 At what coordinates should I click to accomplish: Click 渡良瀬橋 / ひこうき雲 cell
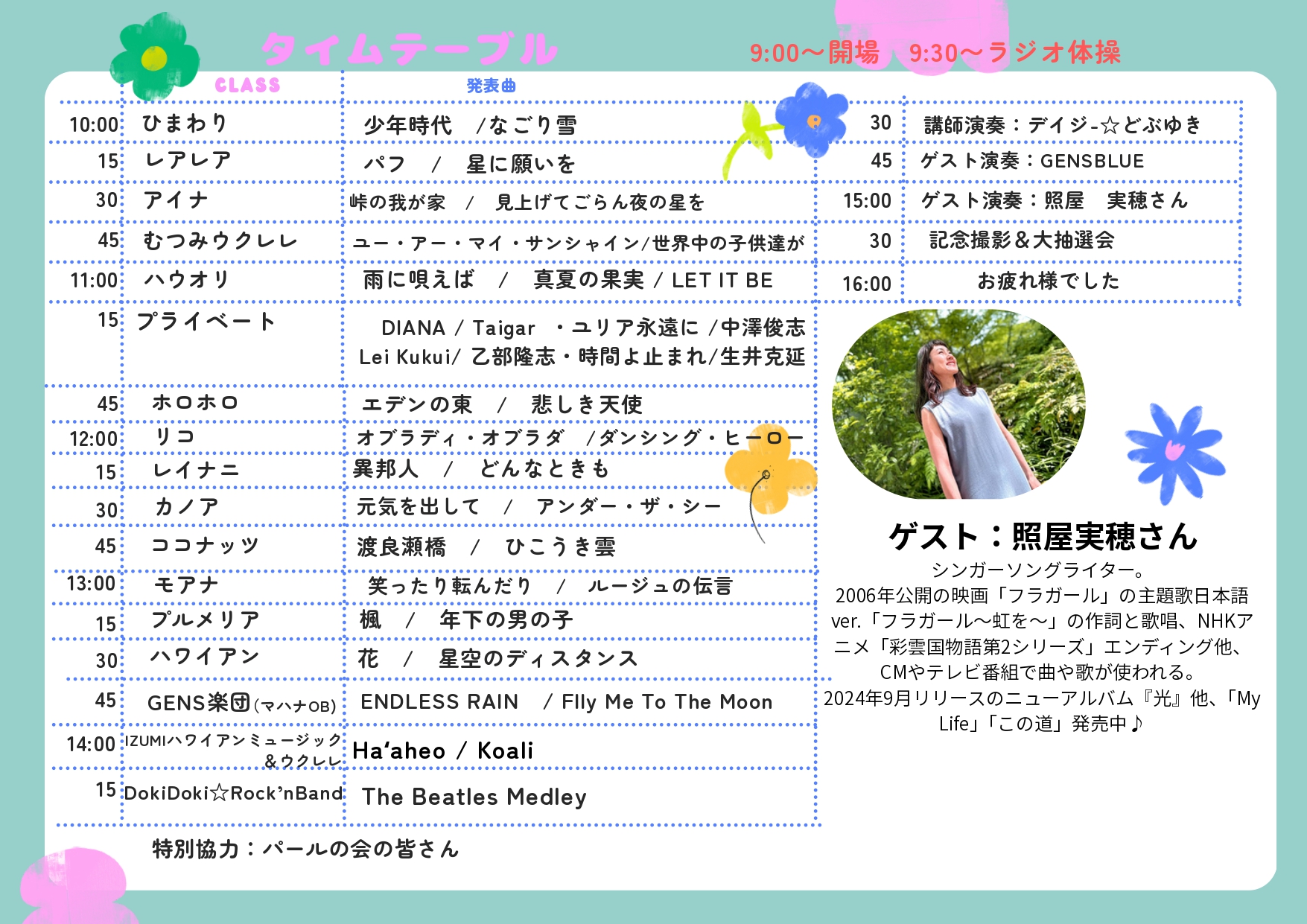[486, 547]
